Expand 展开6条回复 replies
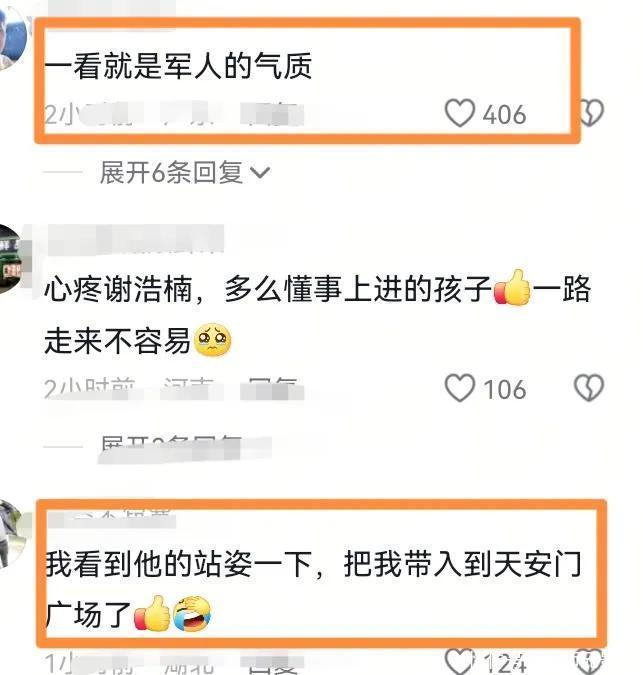 185,172
